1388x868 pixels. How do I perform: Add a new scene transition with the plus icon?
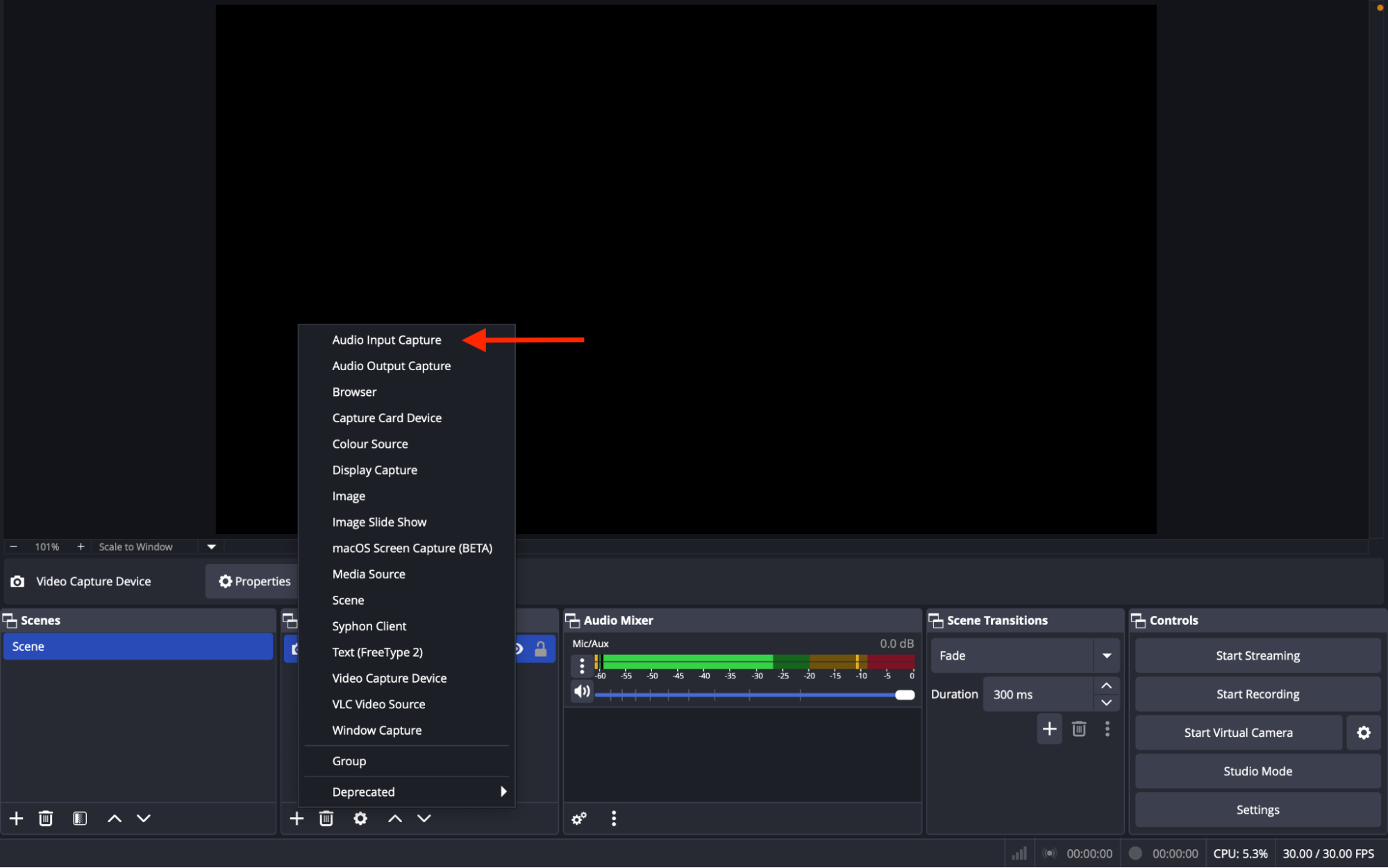click(1049, 728)
